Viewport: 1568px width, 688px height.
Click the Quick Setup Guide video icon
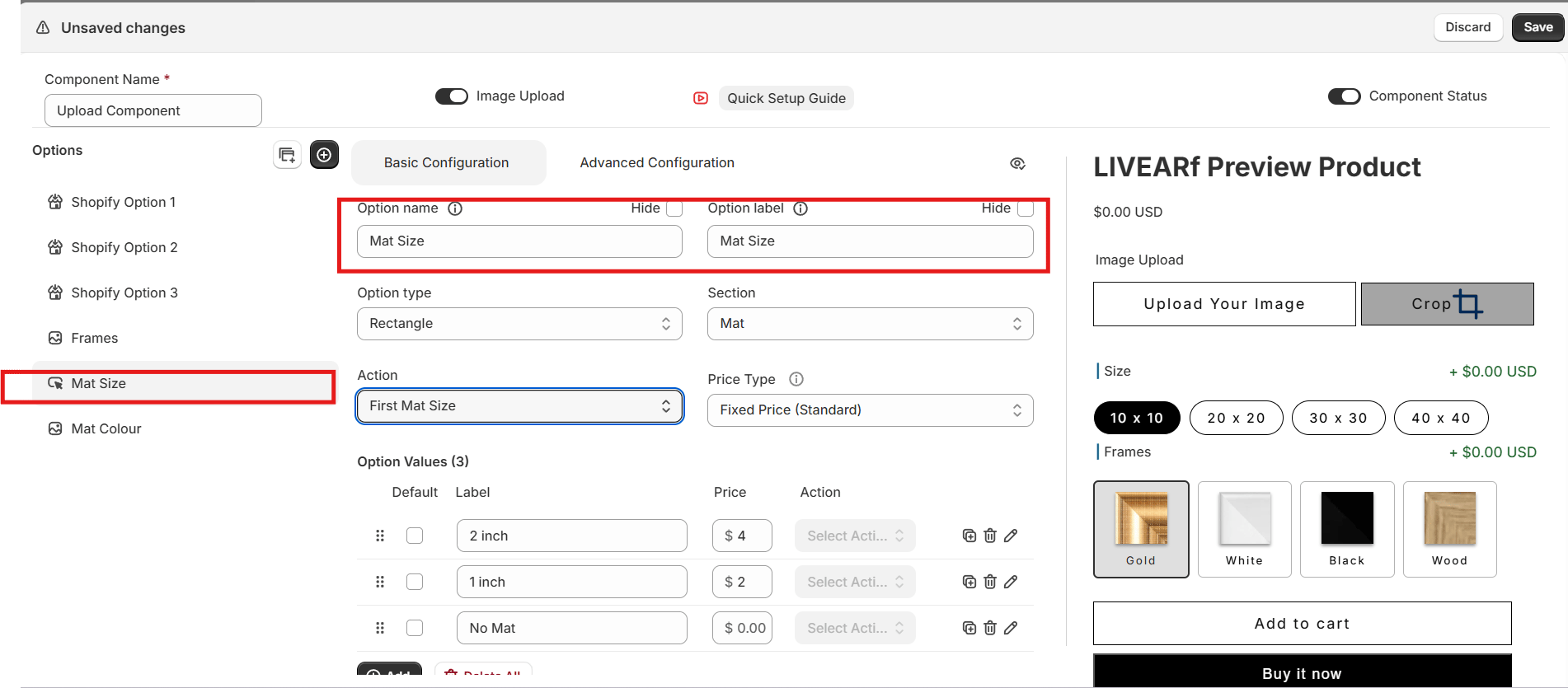(x=701, y=98)
